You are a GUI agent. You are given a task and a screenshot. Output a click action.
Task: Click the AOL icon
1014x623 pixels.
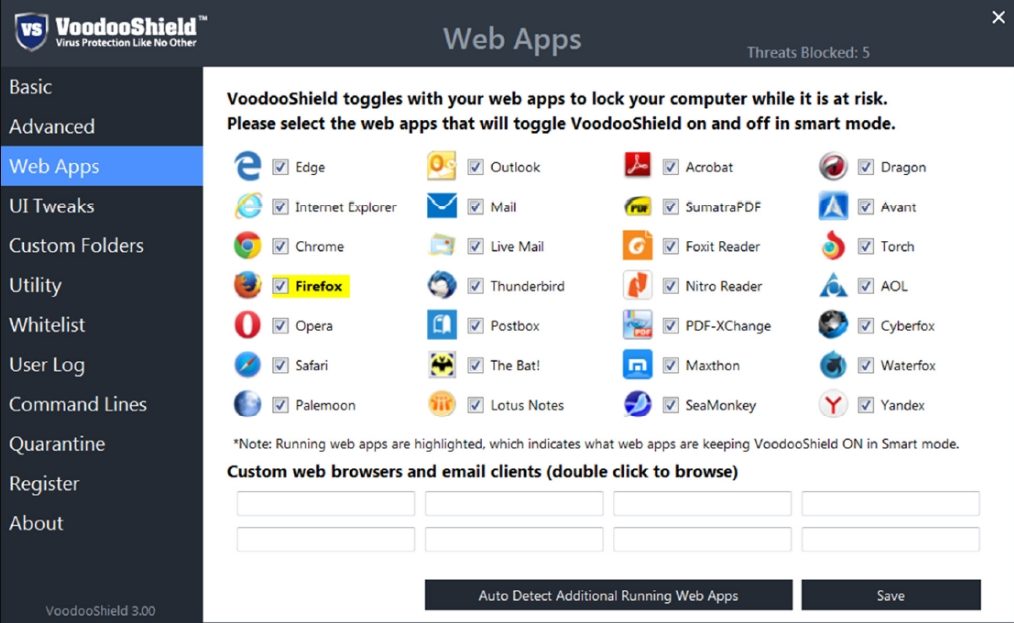[x=833, y=285]
